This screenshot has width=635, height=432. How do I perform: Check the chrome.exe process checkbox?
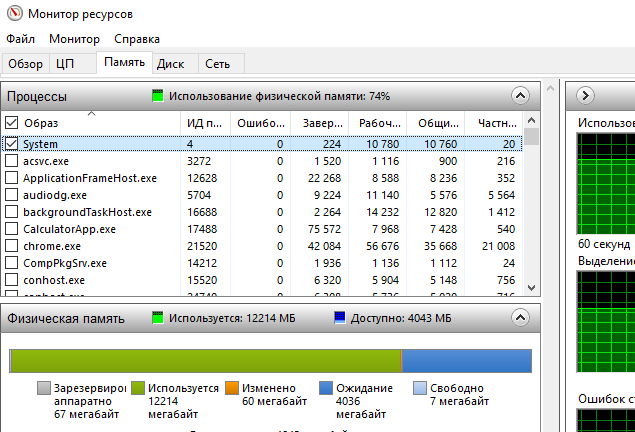(x=11, y=246)
